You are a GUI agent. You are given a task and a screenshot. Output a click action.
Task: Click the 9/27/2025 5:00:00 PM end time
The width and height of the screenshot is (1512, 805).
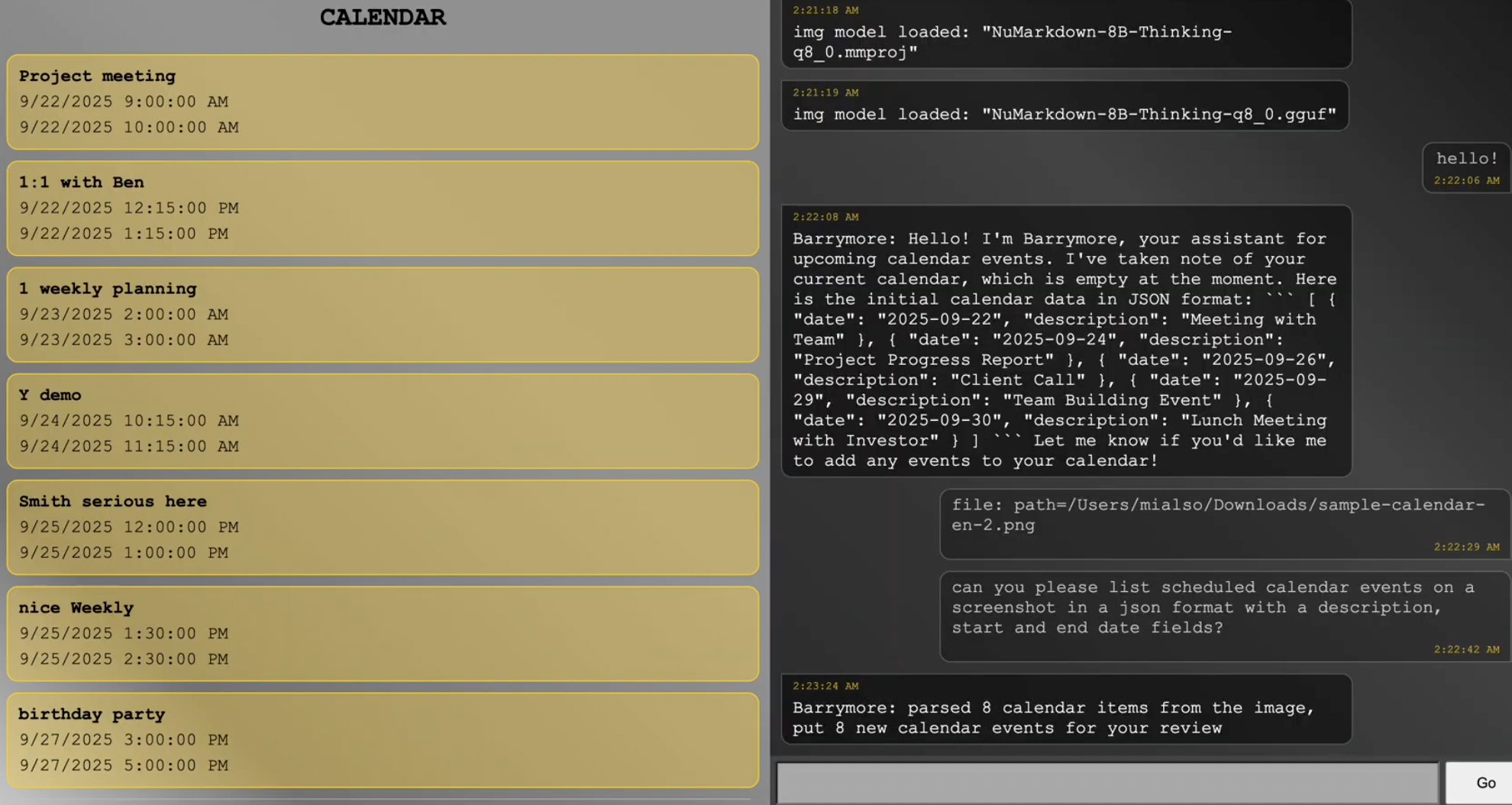click(124, 765)
